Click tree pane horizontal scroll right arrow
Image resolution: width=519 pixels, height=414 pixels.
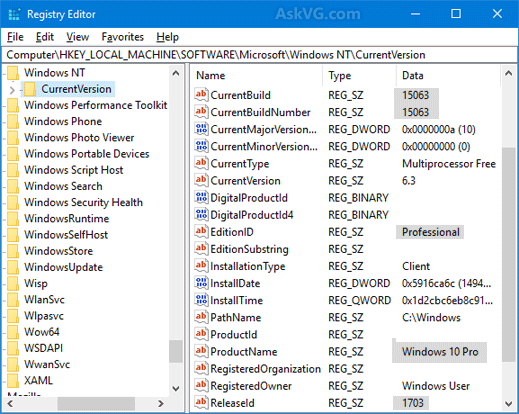[161, 404]
